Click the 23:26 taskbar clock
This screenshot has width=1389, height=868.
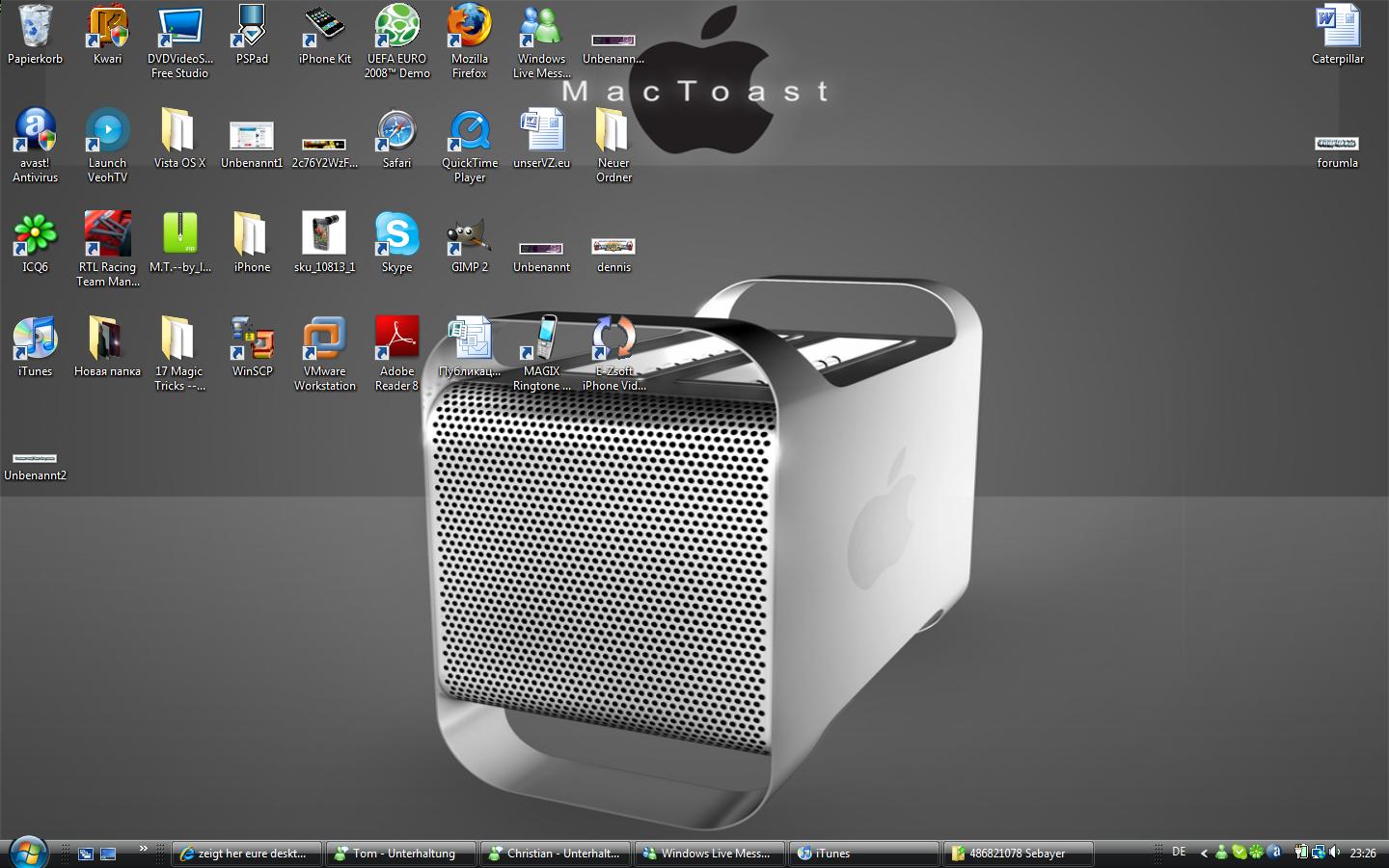1363,854
